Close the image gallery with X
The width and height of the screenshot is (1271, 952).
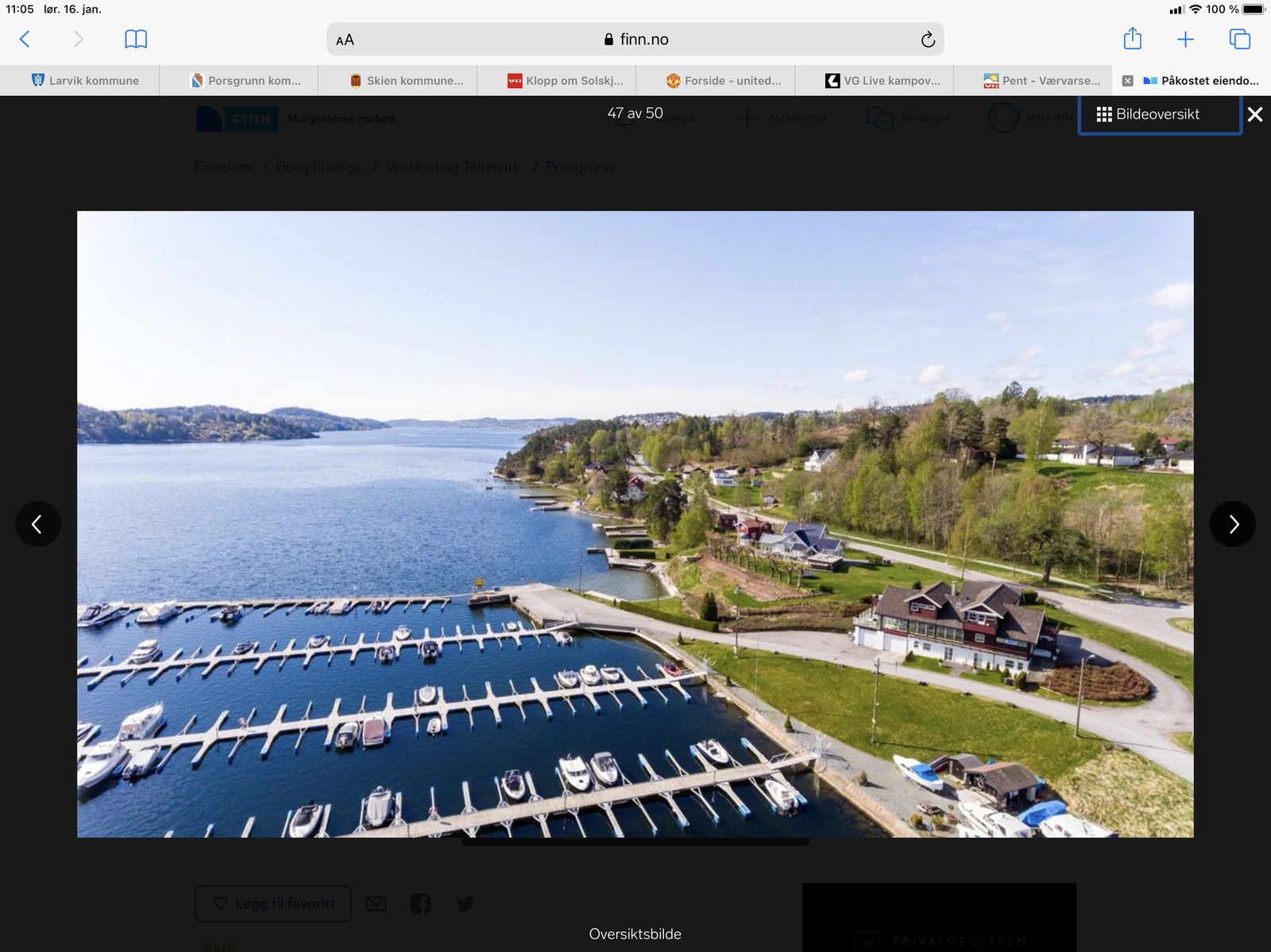tap(1255, 114)
